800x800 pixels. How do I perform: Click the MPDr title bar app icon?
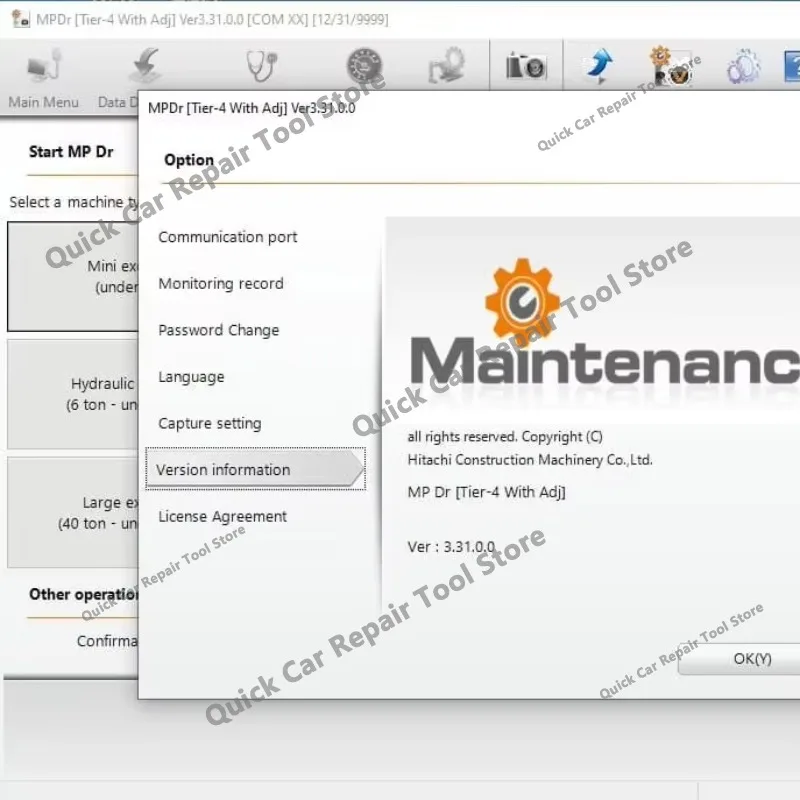click(x=21, y=19)
